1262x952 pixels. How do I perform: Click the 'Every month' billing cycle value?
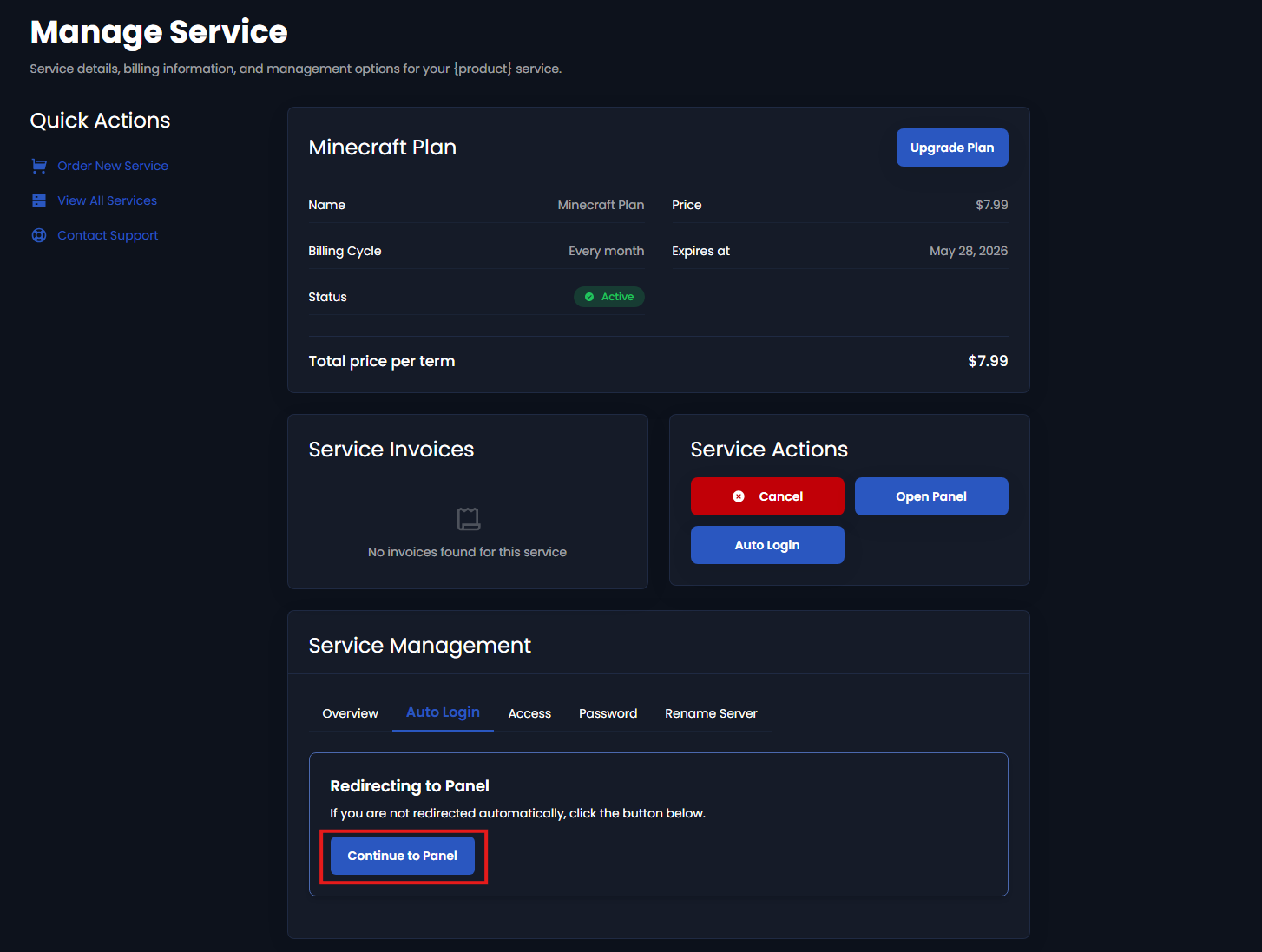[607, 251]
